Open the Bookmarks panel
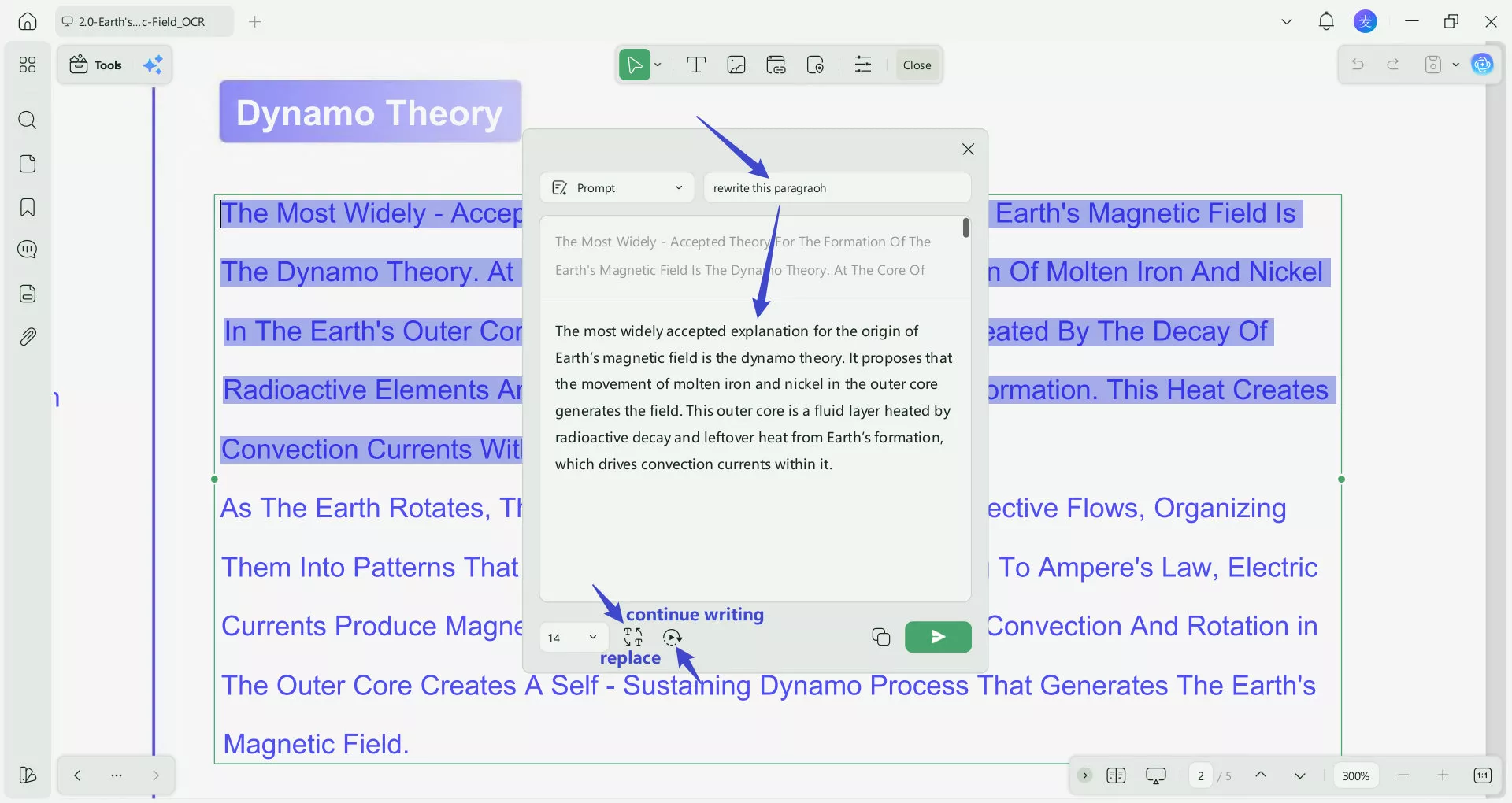This screenshot has height=803, width=1512. 28,207
